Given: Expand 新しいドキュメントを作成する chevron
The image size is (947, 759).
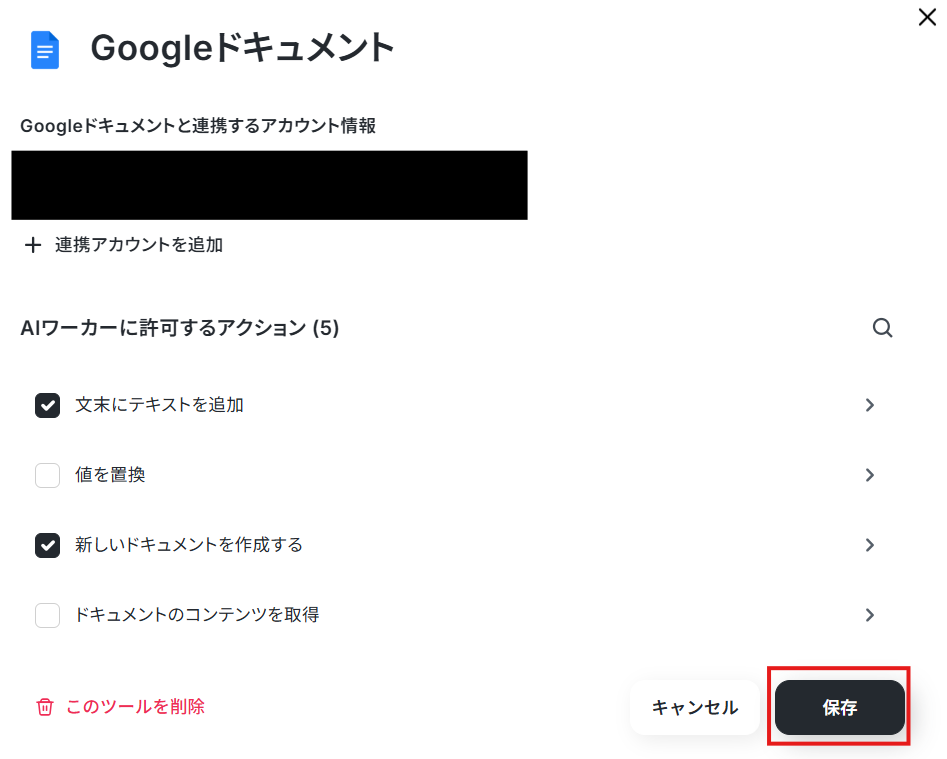Looking at the screenshot, I should [x=870, y=545].
